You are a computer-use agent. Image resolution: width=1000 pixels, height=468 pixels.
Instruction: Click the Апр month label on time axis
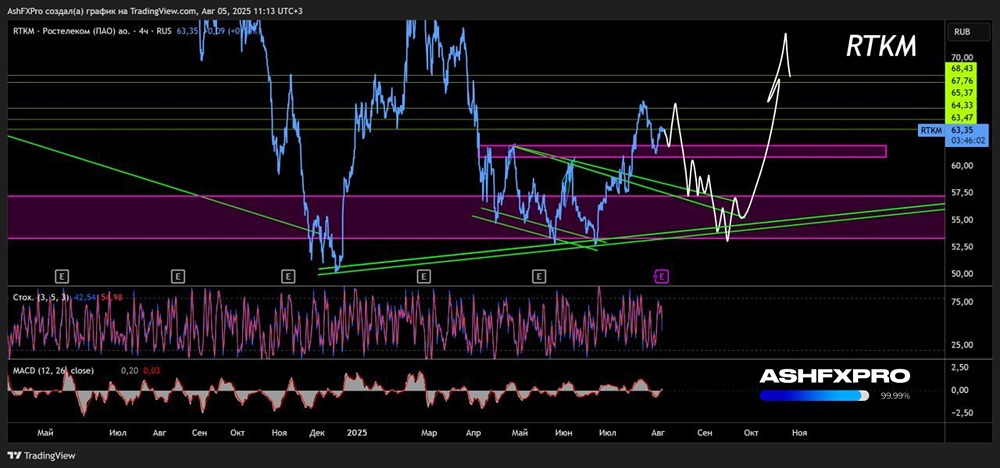click(x=473, y=433)
